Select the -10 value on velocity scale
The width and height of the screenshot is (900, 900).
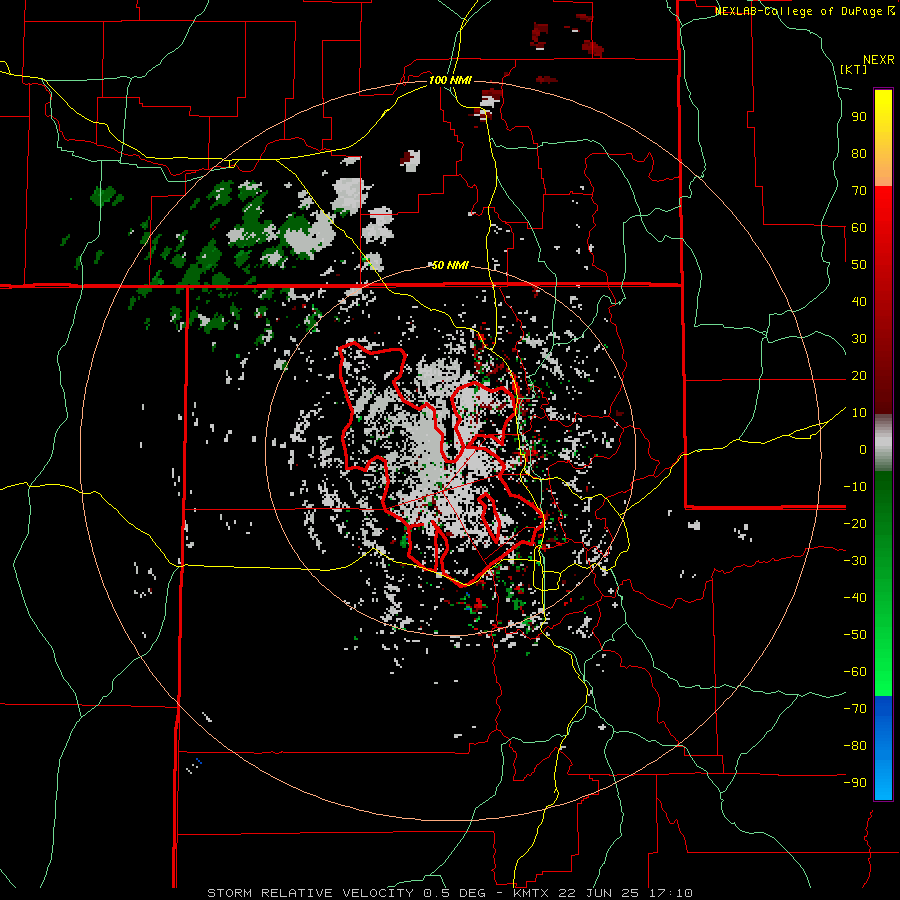[855, 487]
